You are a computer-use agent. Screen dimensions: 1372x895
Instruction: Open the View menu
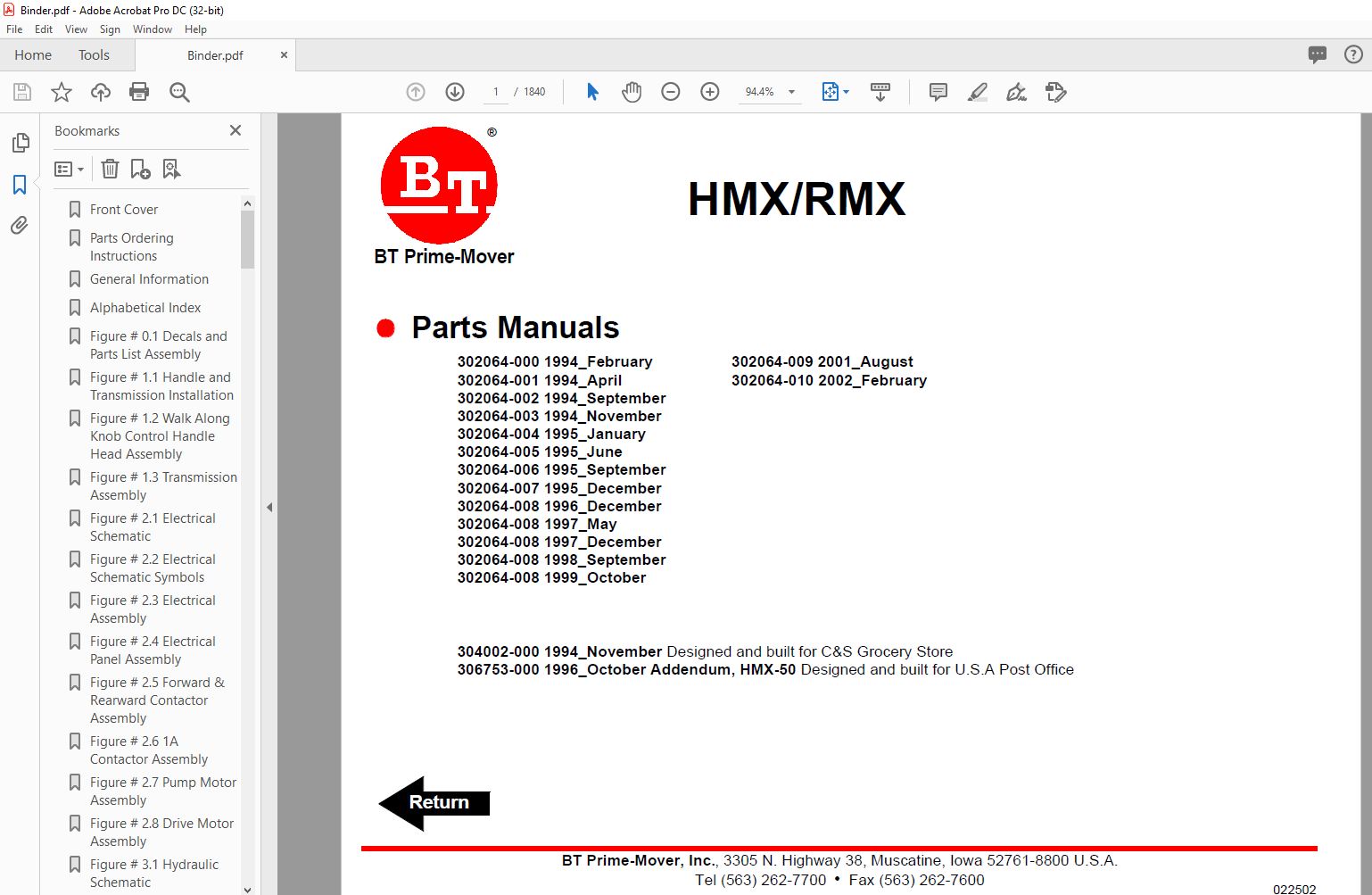76,29
